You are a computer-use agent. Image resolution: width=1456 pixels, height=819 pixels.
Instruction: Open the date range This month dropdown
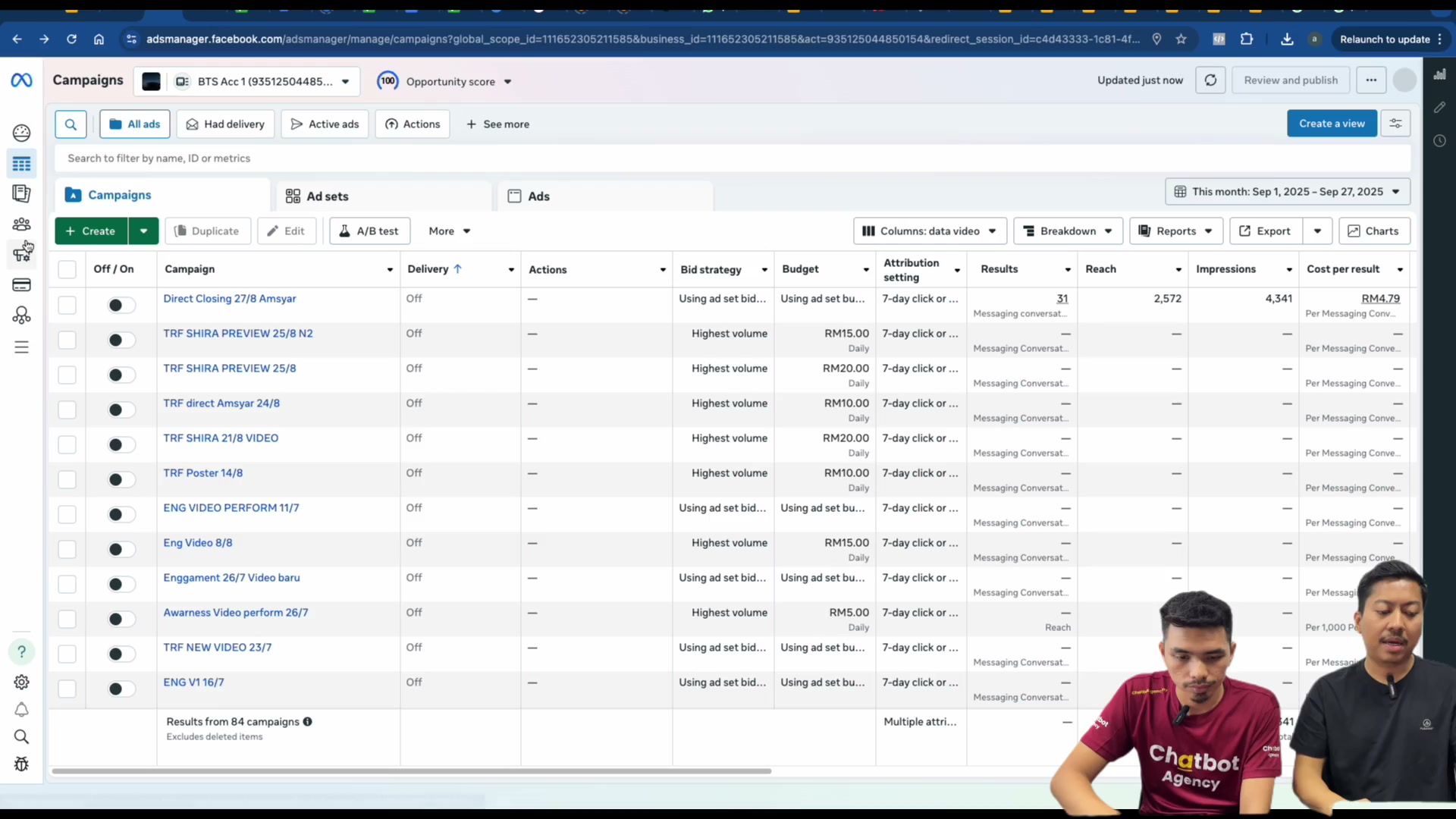(1288, 192)
